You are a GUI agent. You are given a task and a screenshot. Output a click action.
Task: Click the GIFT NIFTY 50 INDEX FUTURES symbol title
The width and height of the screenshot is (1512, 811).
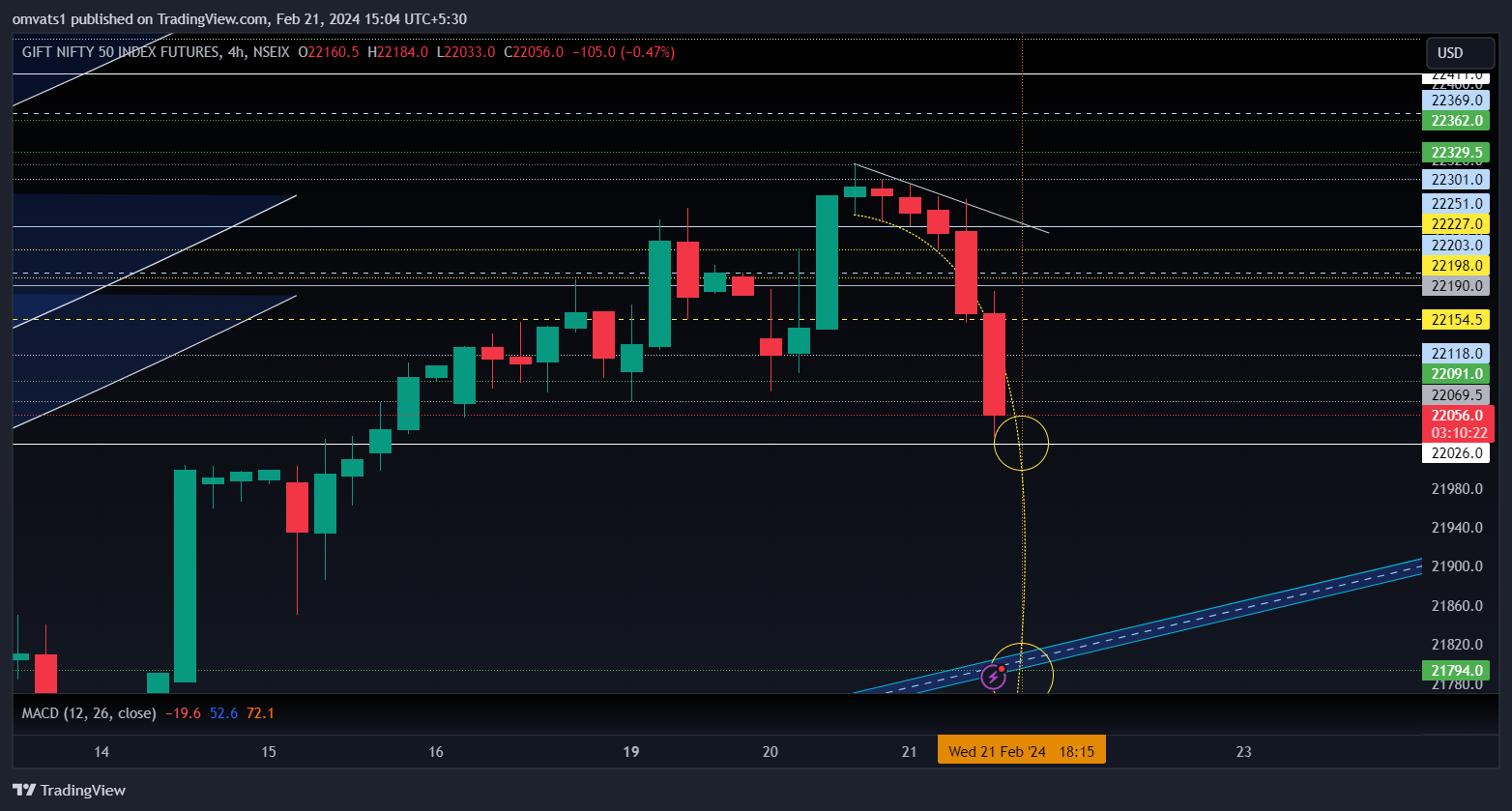pyautogui.click(x=121, y=52)
